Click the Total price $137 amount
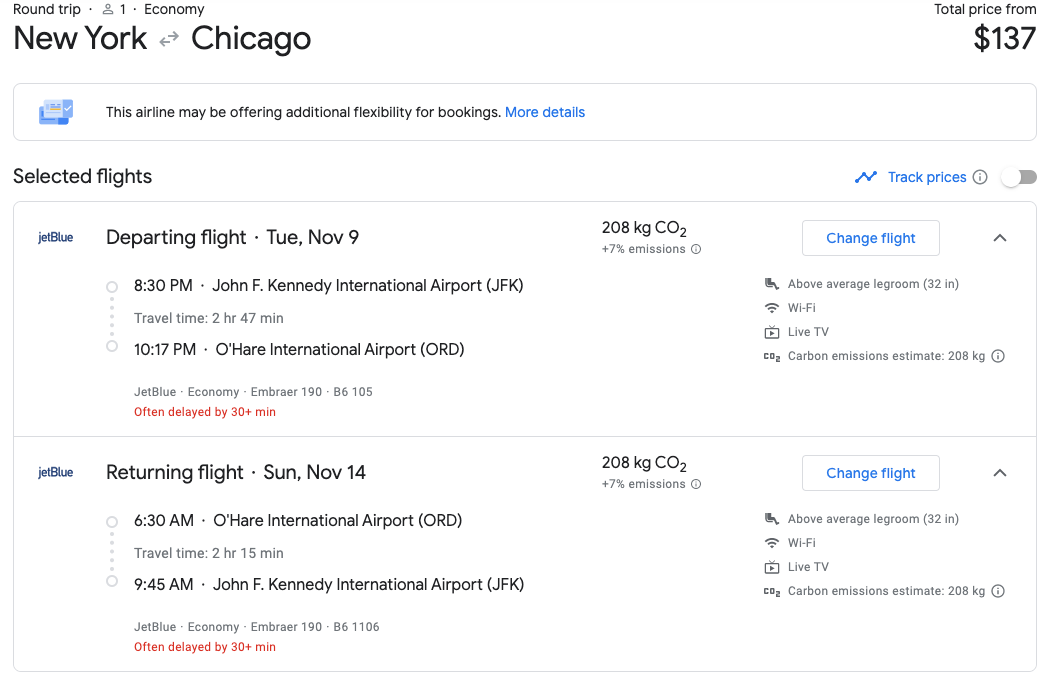 [1004, 39]
